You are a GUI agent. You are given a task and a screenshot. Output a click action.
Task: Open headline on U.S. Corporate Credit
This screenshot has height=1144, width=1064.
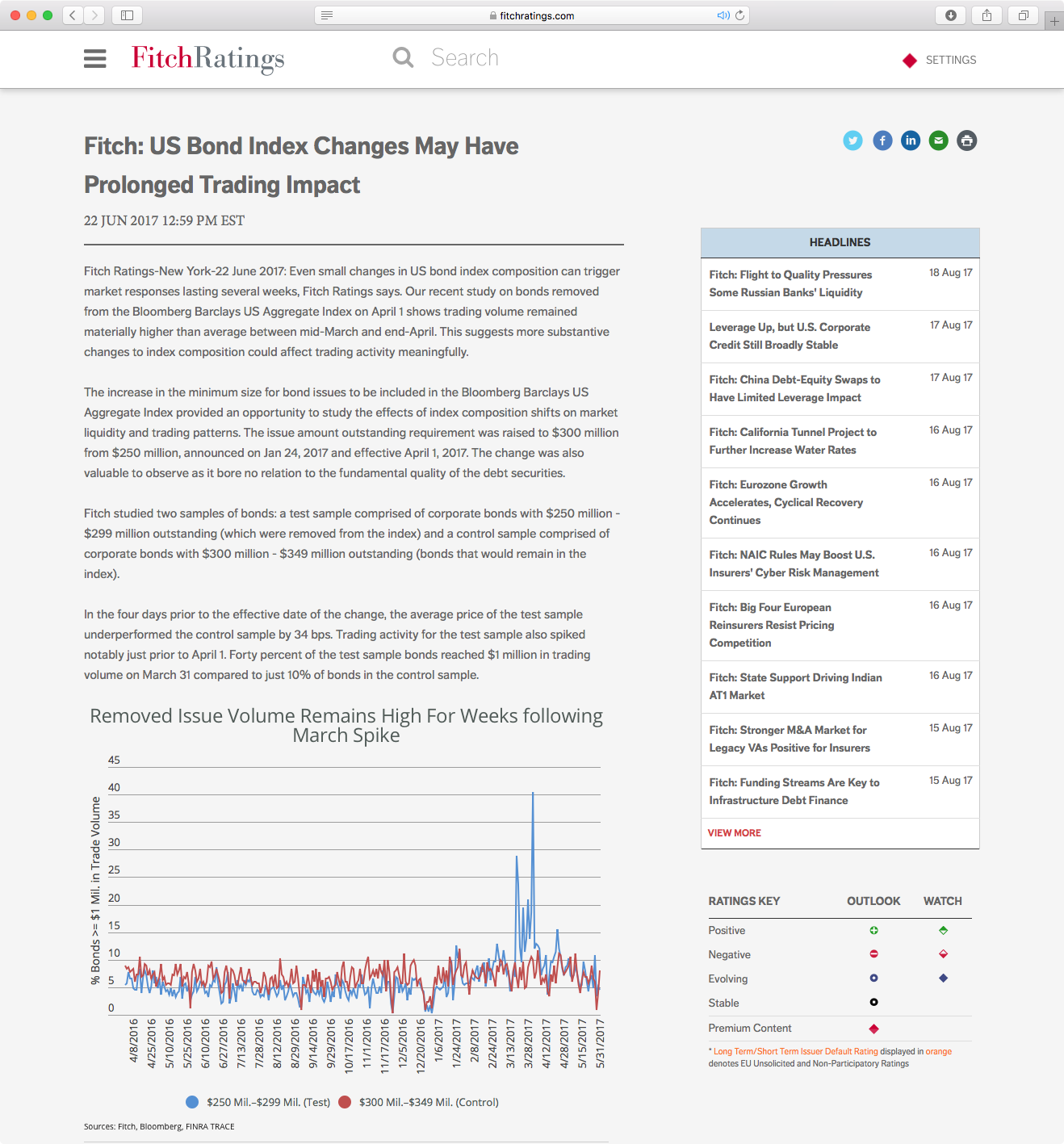coord(790,336)
